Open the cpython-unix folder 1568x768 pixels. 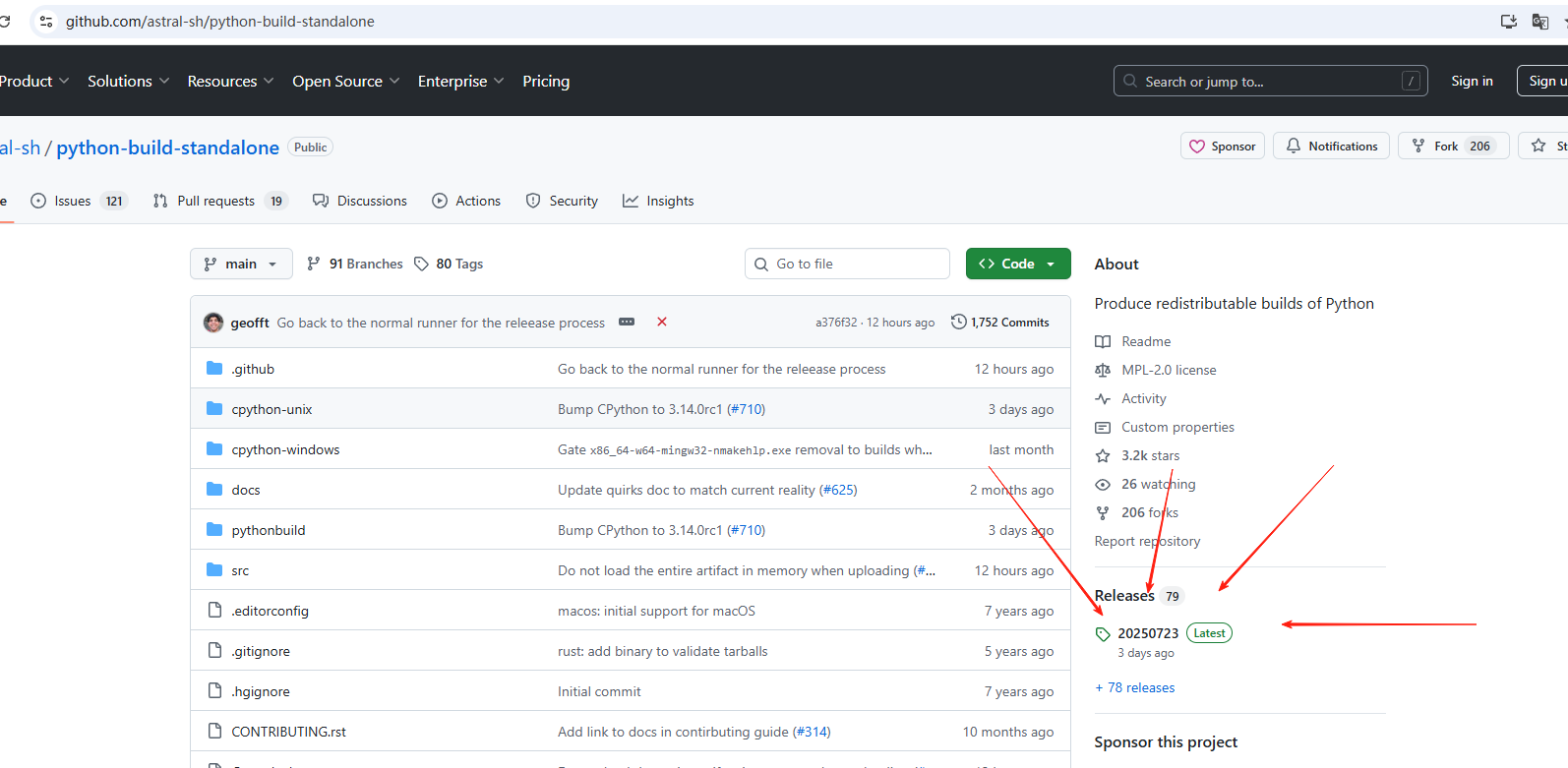(271, 409)
